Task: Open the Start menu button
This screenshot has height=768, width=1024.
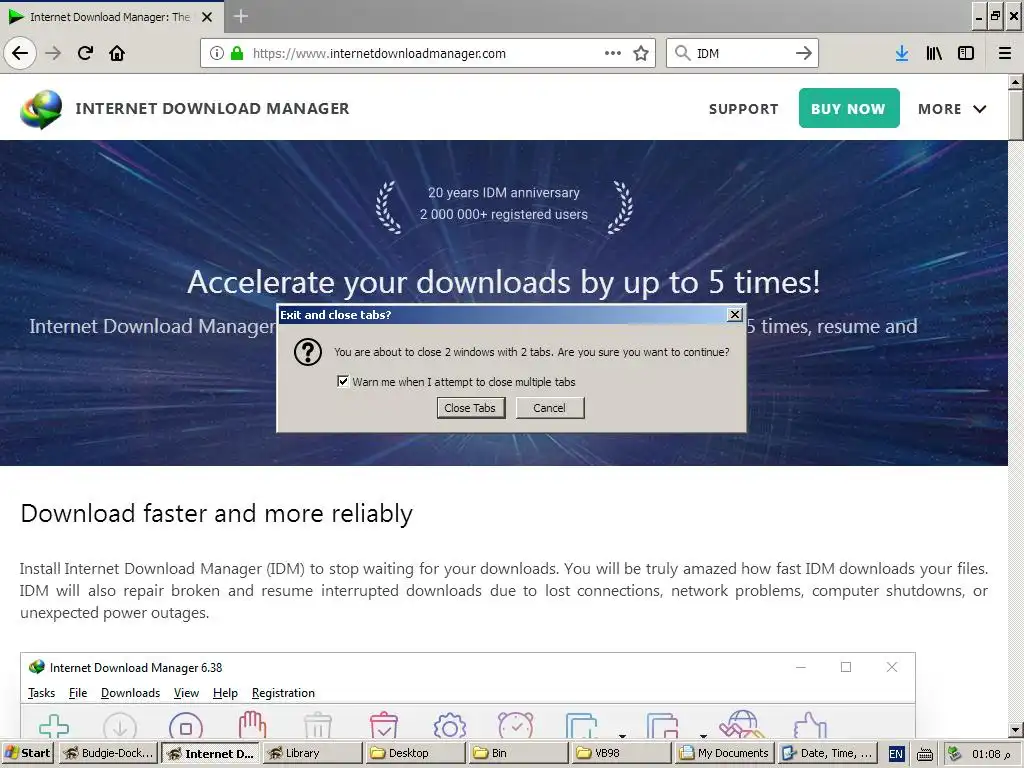Action: [x=28, y=753]
